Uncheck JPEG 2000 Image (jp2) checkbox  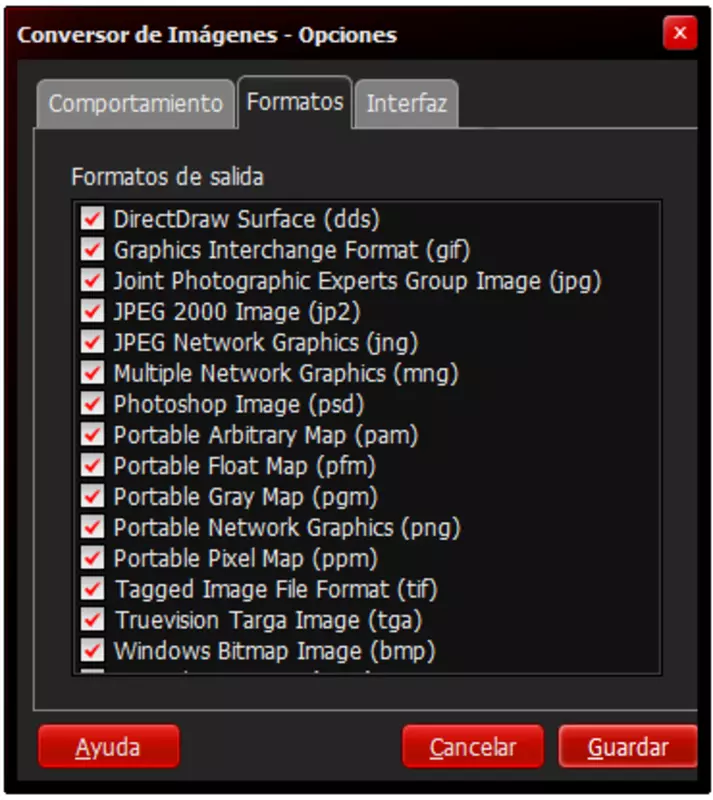coord(92,311)
